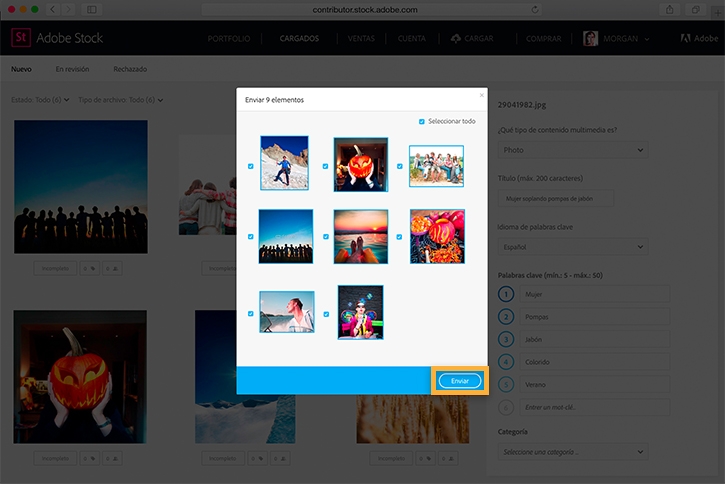Click the Título input field
725x484 pixels.
click(x=556, y=198)
